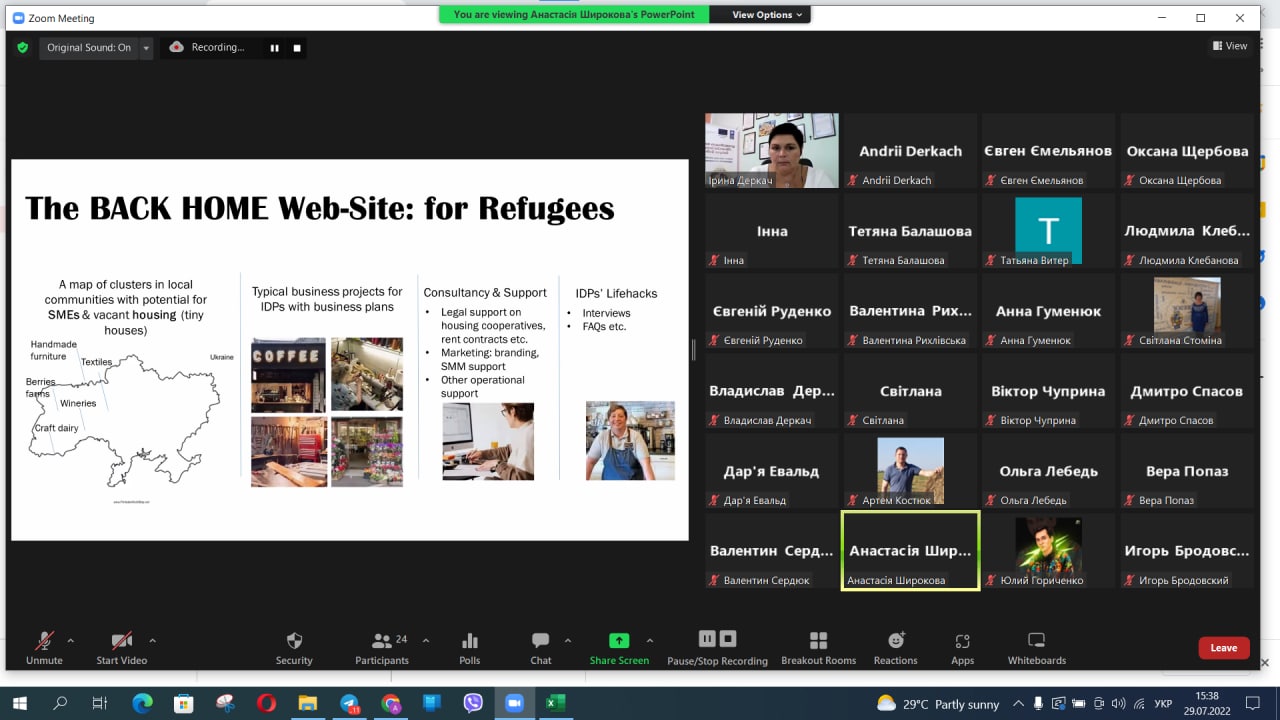The image size is (1280, 720).
Task: Open the Reactions menu
Action: point(895,642)
